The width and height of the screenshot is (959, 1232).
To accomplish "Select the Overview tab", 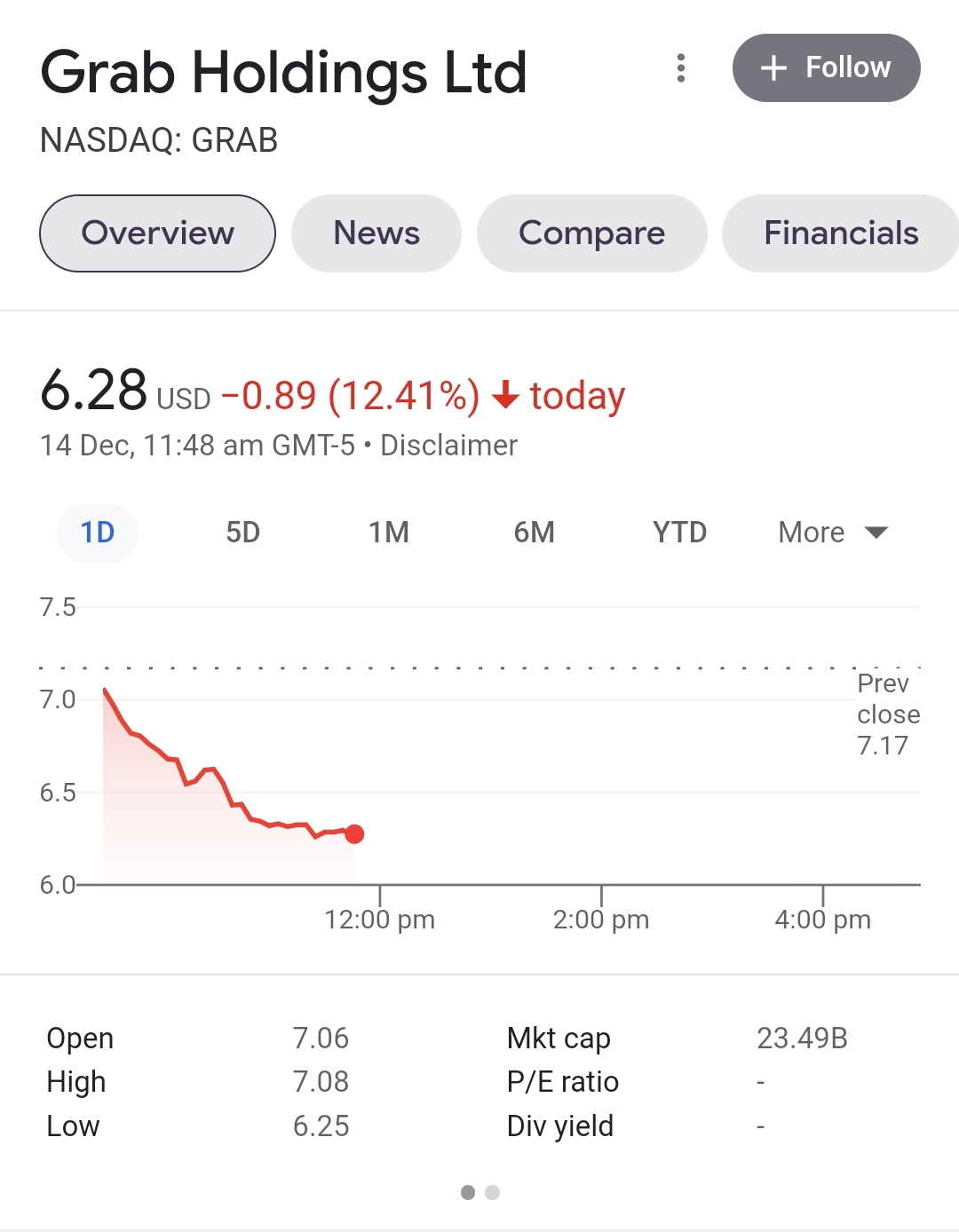I will click(157, 233).
